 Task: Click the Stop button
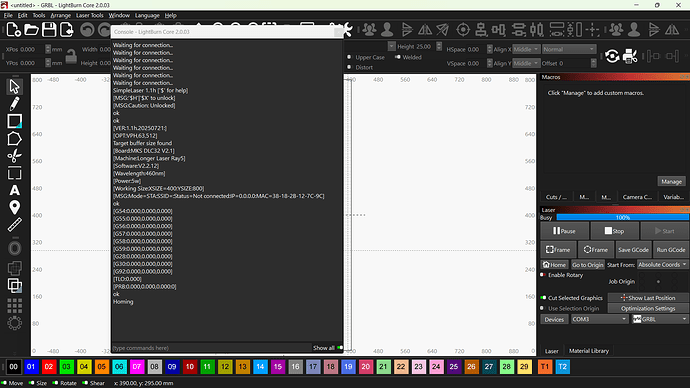614,231
